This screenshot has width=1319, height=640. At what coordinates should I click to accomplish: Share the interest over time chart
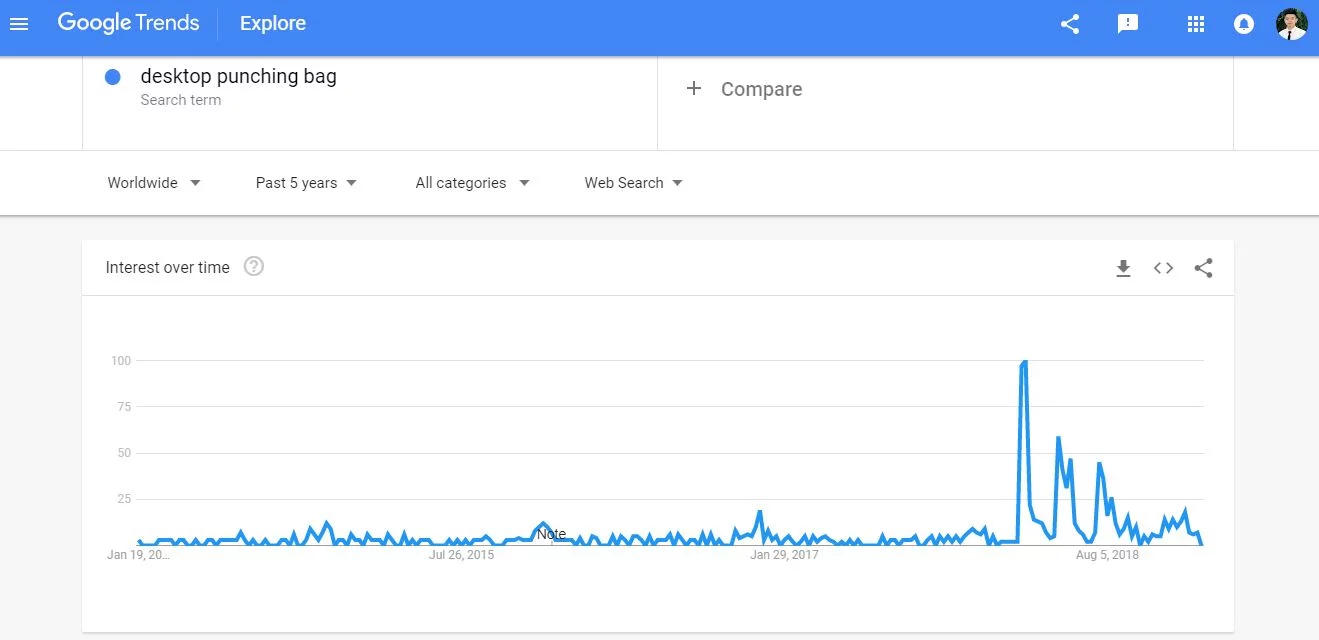pos(1203,268)
